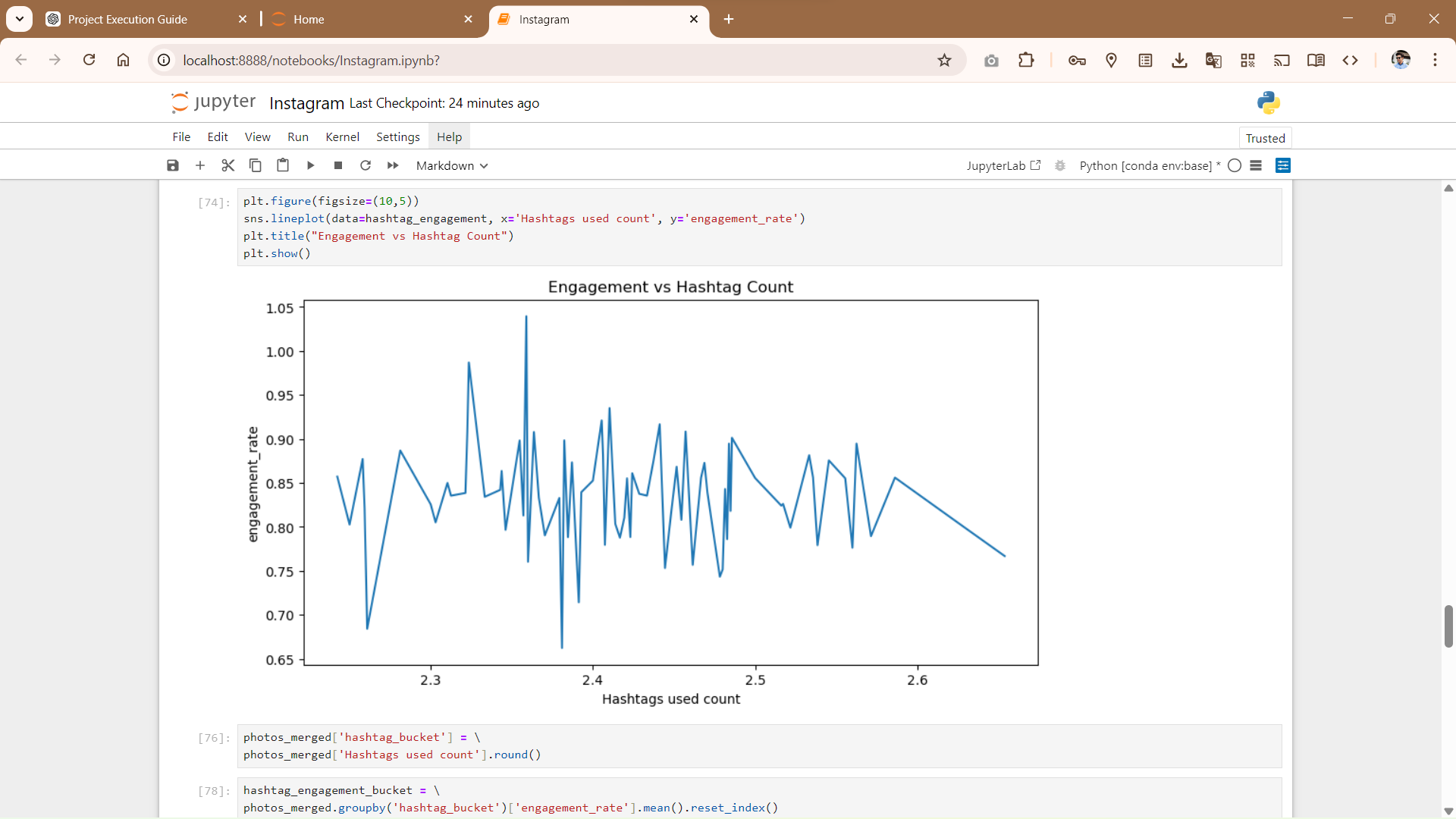Toggle the Trusted notebook status

[x=1264, y=137]
